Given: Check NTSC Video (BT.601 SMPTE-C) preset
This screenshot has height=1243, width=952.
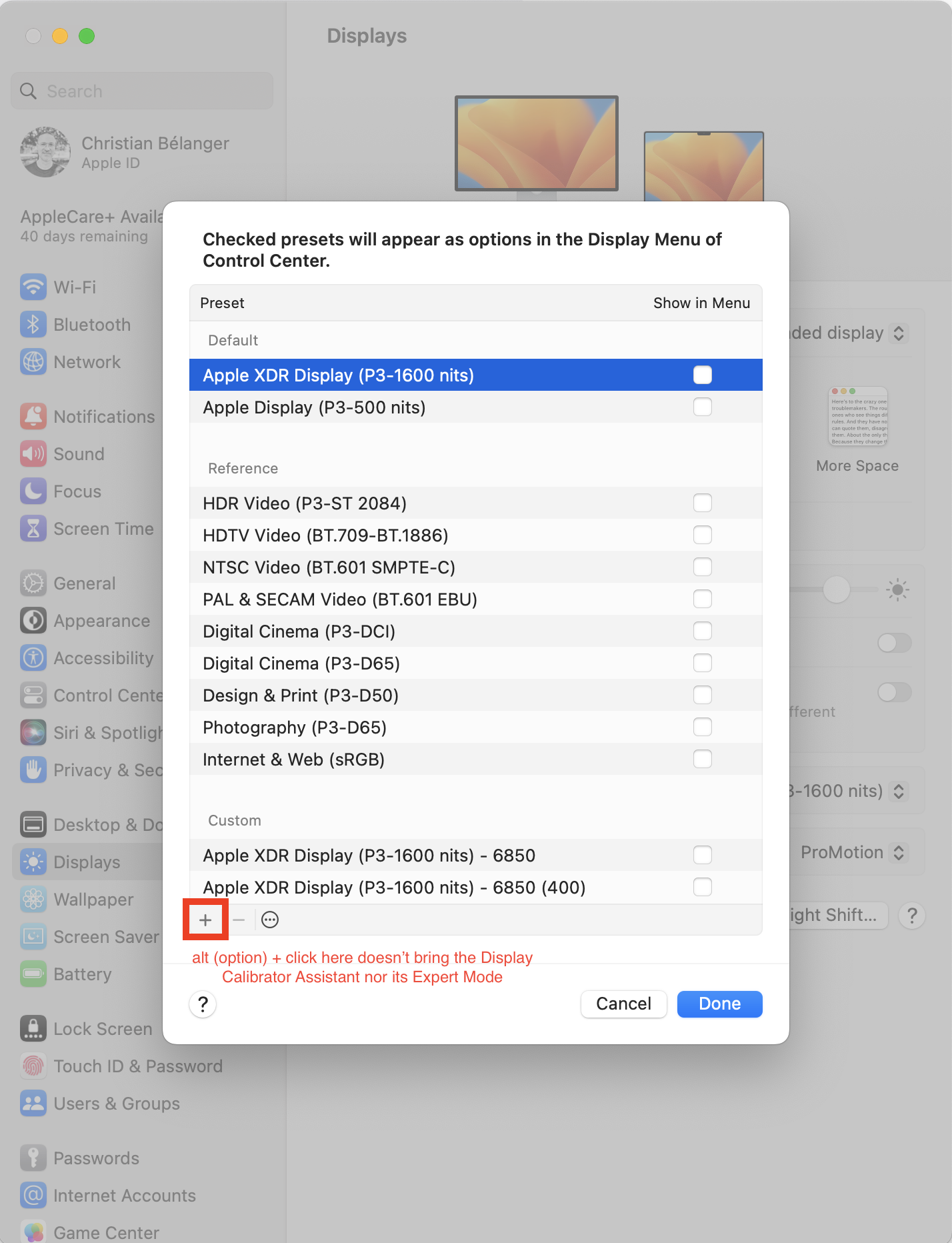Looking at the screenshot, I should click(x=703, y=567).
